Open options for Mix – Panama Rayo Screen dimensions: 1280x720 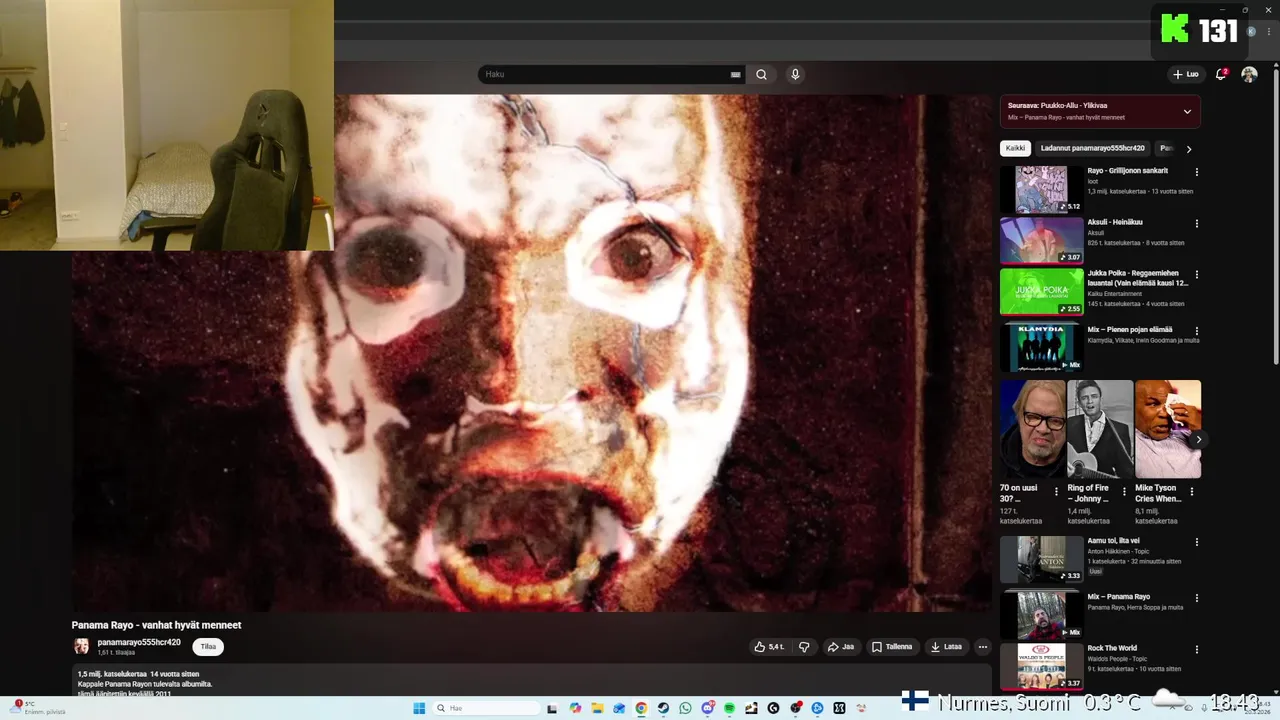click(1197, 598)
